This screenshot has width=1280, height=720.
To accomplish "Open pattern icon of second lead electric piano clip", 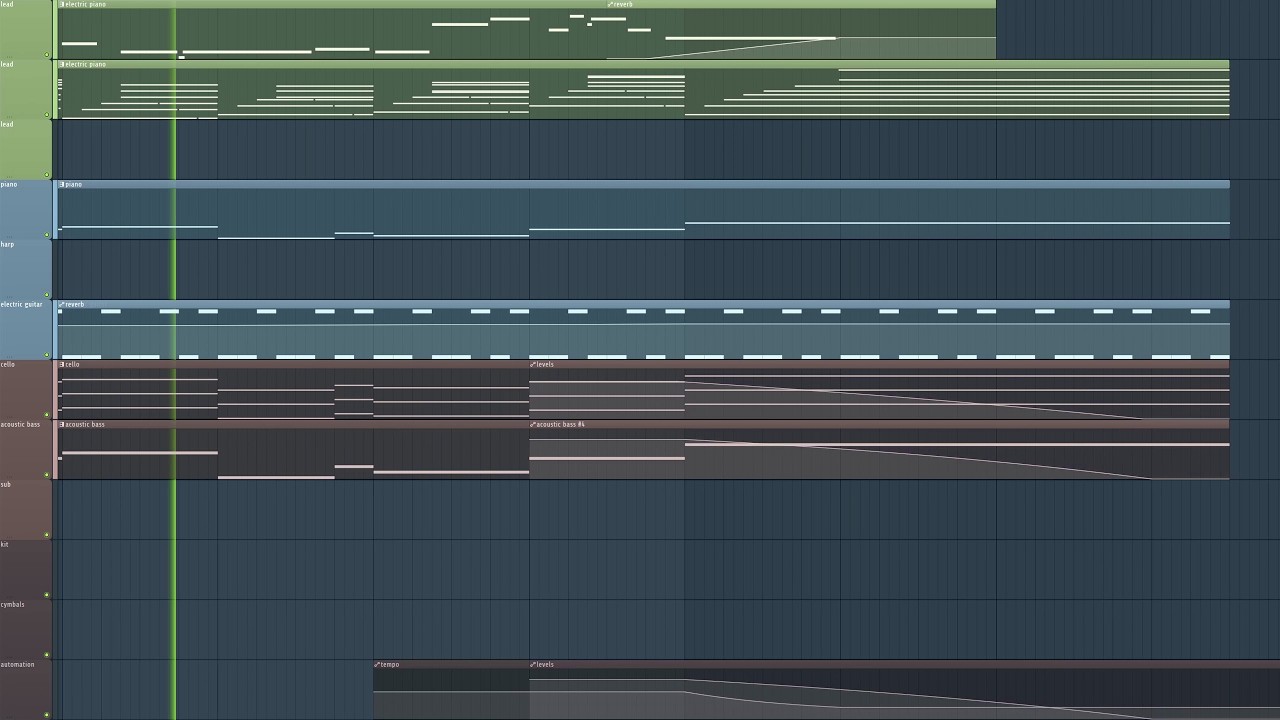I will (62, 64).
